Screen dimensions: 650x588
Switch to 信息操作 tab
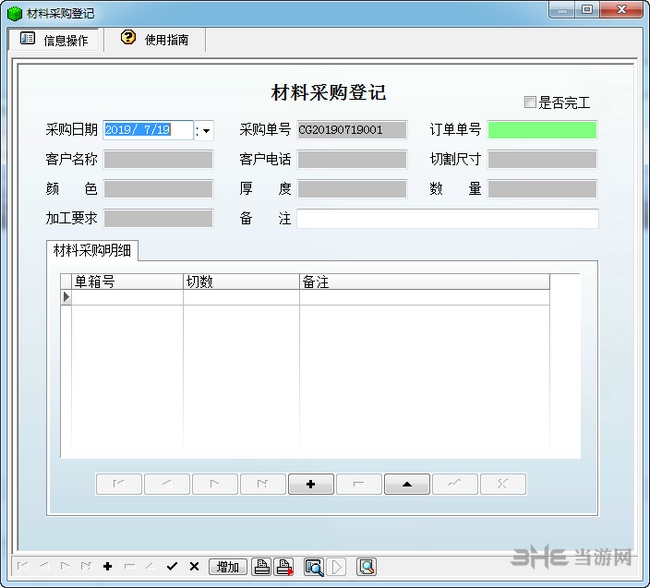click(x=54, y=40)
